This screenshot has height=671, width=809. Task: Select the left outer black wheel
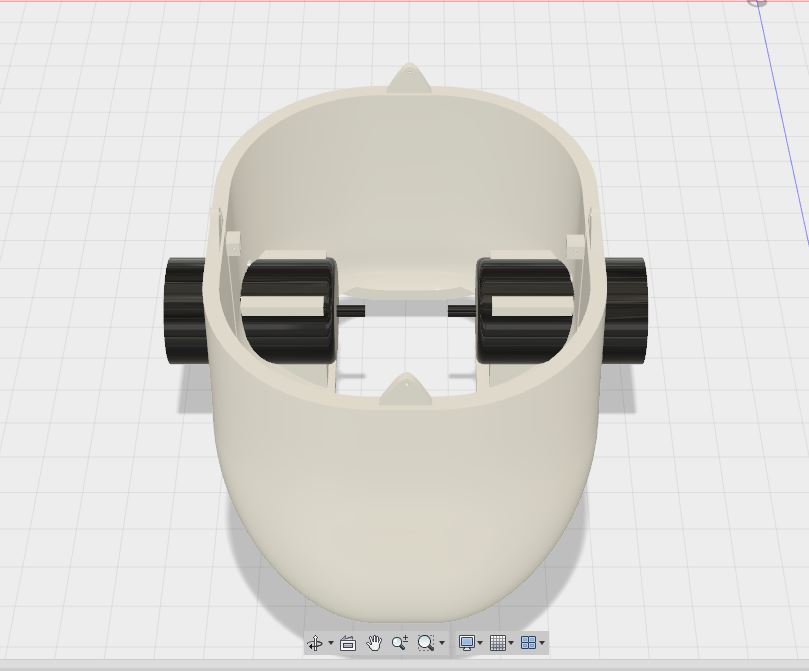(185, 311)
